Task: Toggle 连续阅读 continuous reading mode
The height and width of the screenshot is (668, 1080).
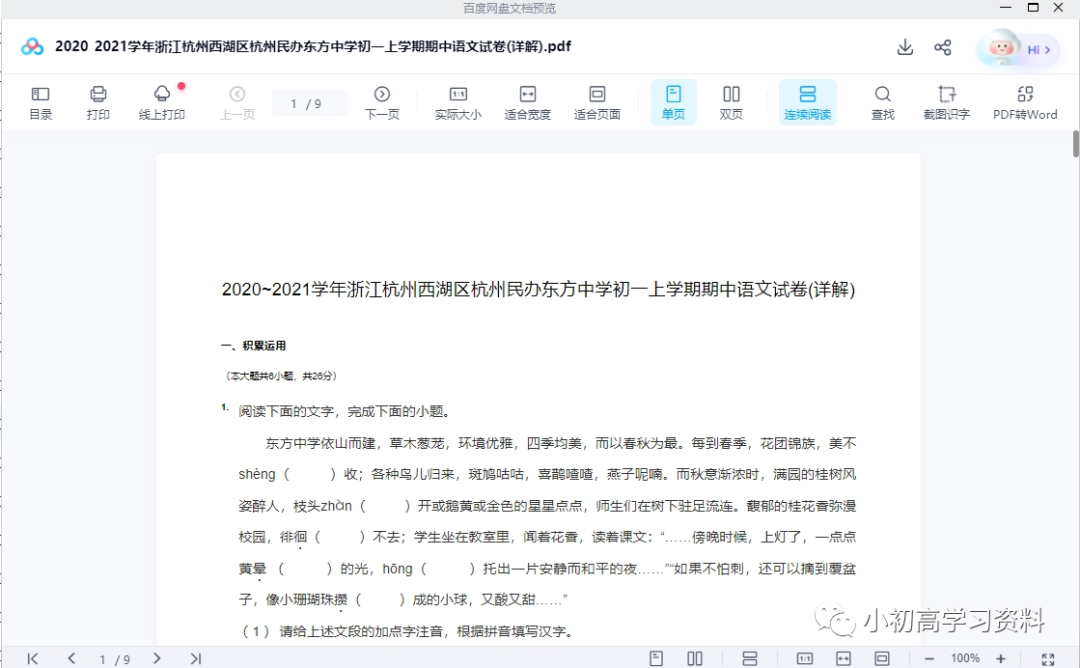Action: (808, 102)
